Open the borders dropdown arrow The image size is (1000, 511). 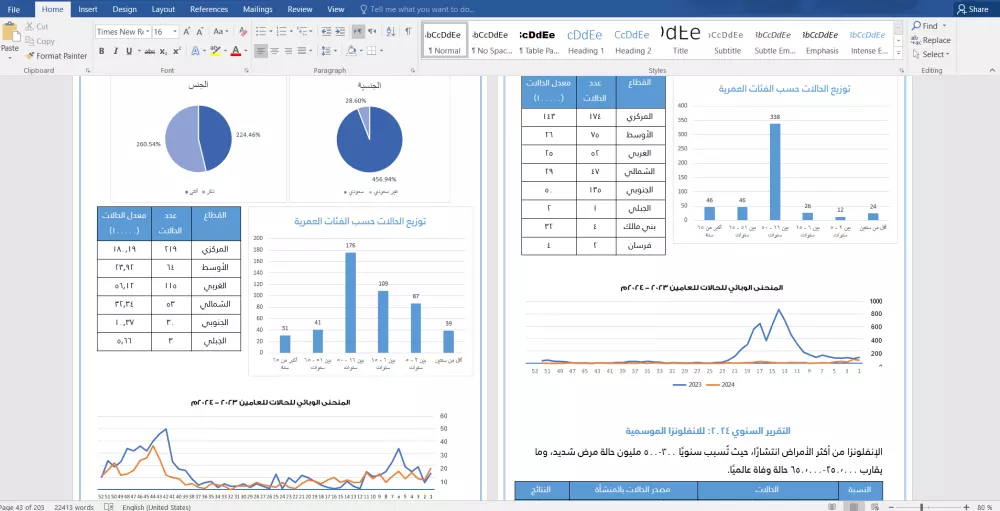[x=381, y=51]
